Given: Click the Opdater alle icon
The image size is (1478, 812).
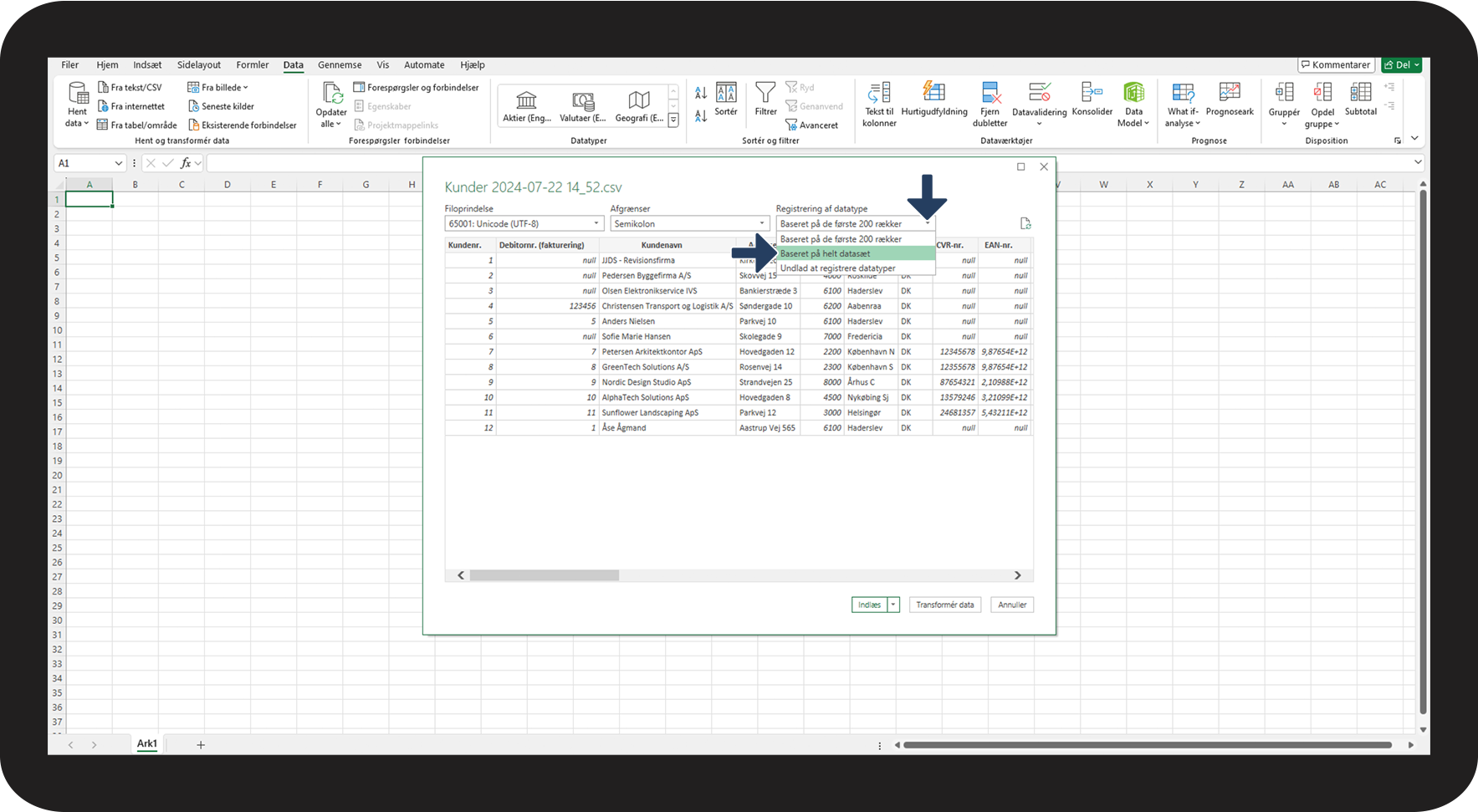Looking at the screenshot, I should pyautogui.click(x=332, y=92).
